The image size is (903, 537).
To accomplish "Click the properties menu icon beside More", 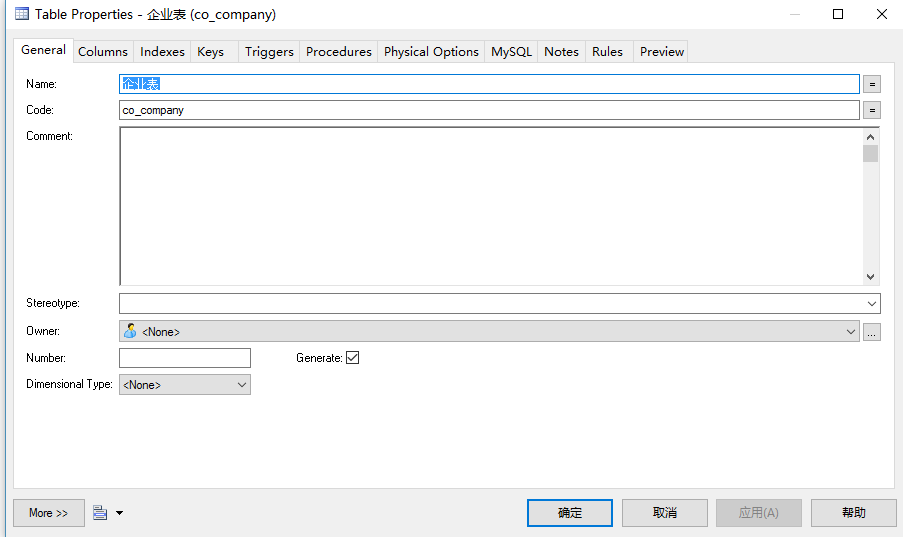I will coord(100,512).
